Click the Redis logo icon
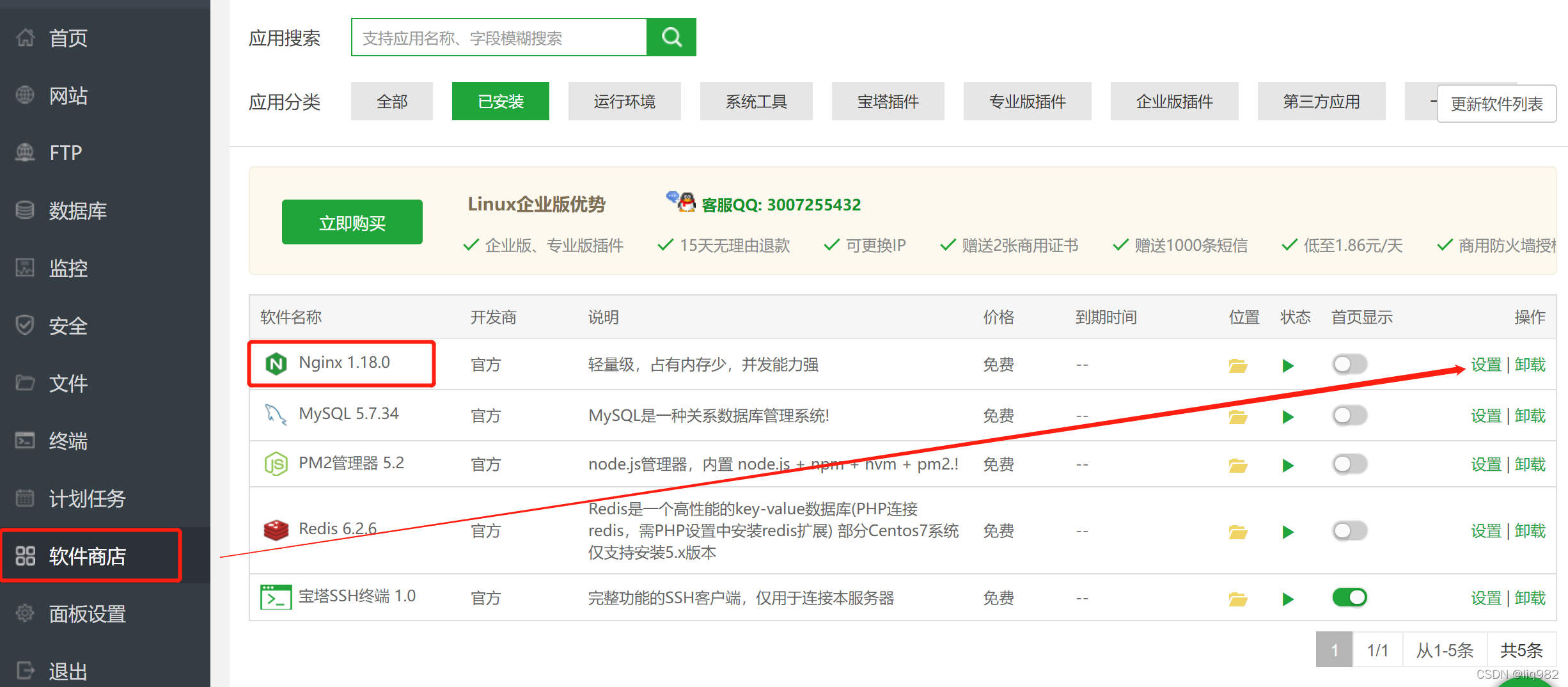The height and width of the screenshot is (687, 1568). (x=276, y=530)
